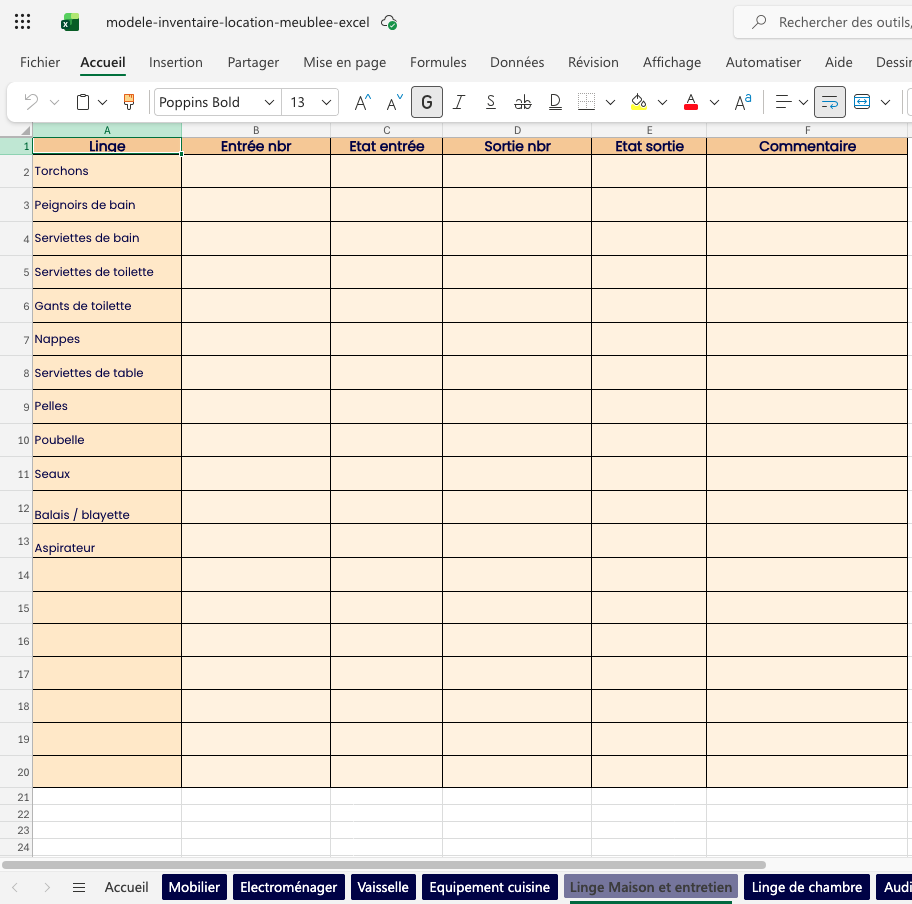912x904 pixels.
Task: Apply fill color bucket icon
Action: click(639, 102)
